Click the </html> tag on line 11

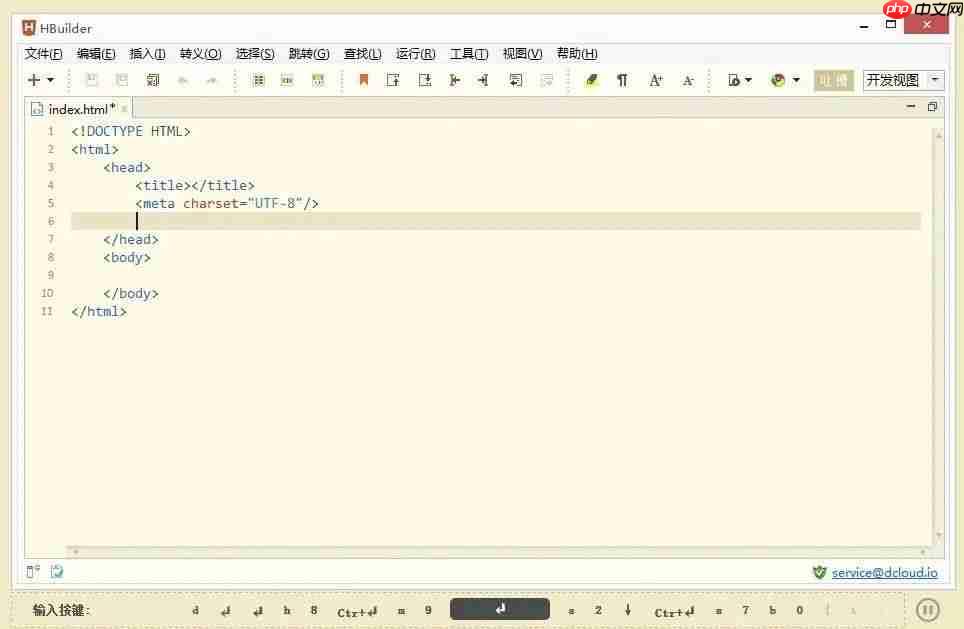coord(99,312)
